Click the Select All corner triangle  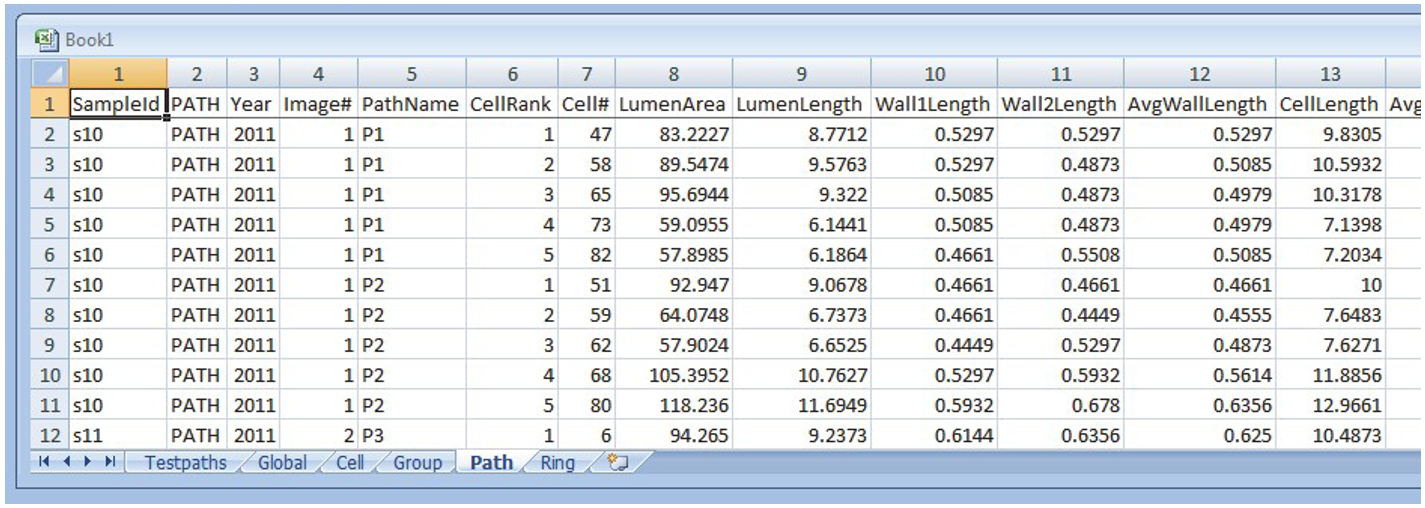coord(51,74)
